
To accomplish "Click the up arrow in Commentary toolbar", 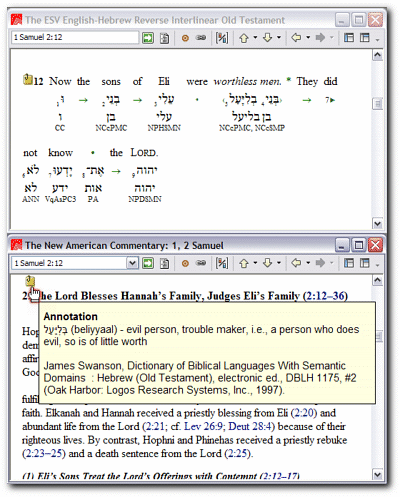I will 244,263.
